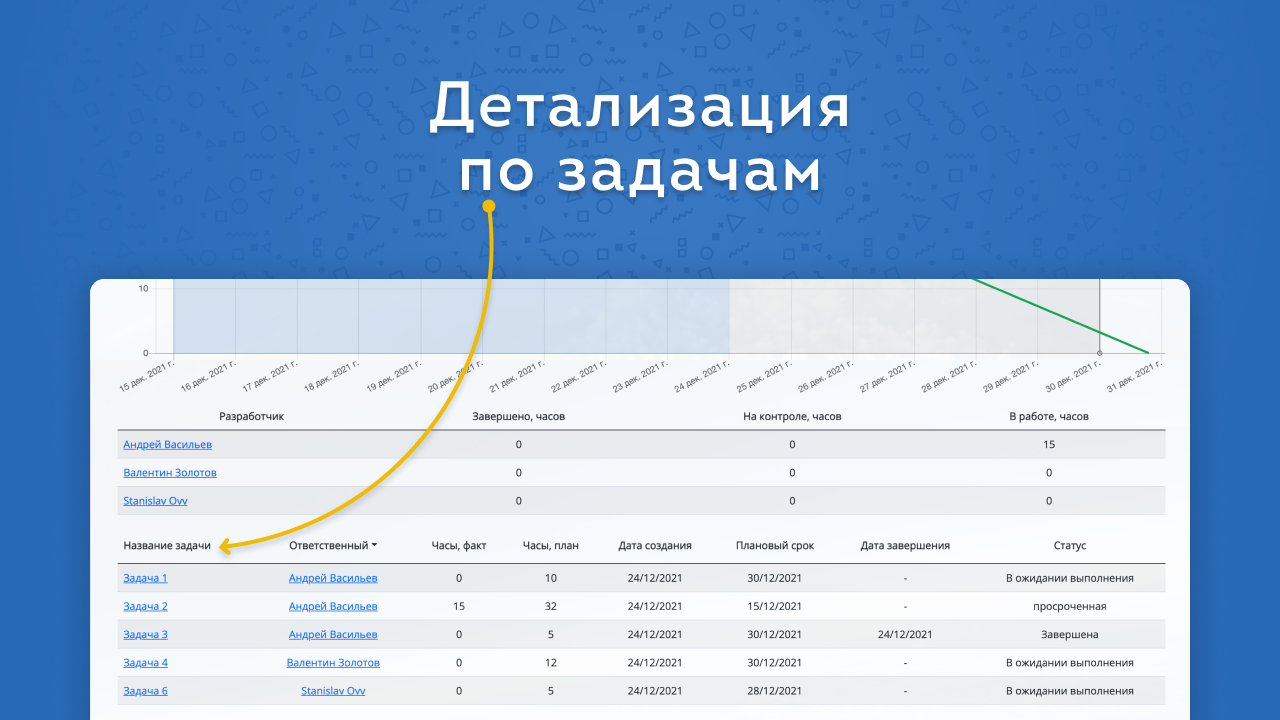Click the 24/12/2021 completion date of Задача 3
Viewport: 1280px width, 720px height.
[x=905, y=634]
